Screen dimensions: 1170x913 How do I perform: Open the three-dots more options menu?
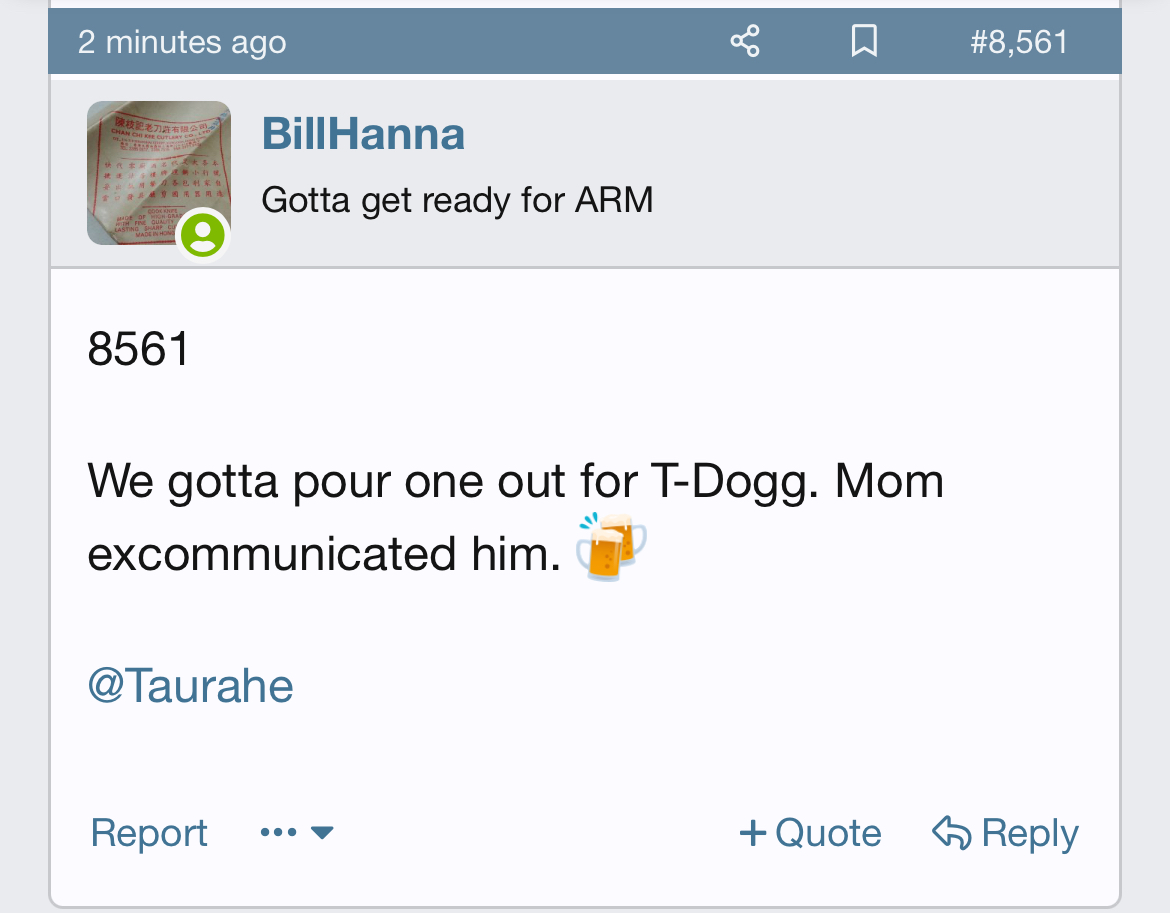[x=278, y=832]
